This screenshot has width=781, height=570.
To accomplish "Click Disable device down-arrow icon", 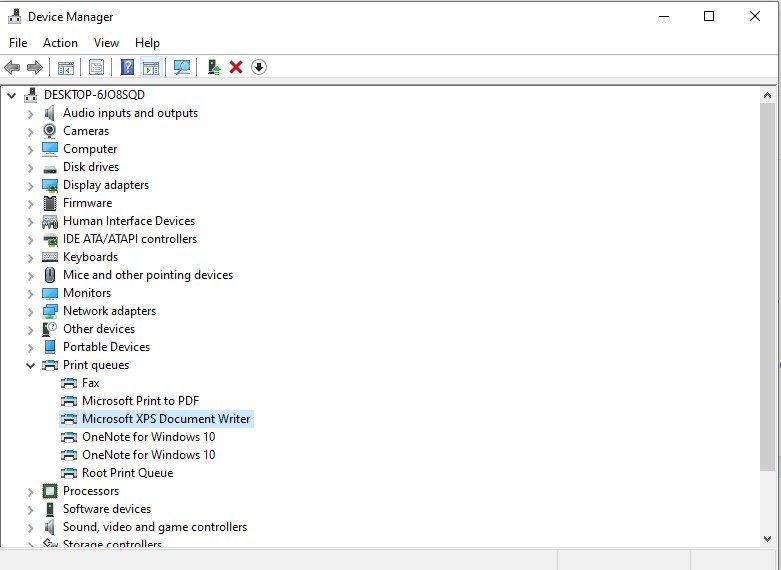I will 259,67.
